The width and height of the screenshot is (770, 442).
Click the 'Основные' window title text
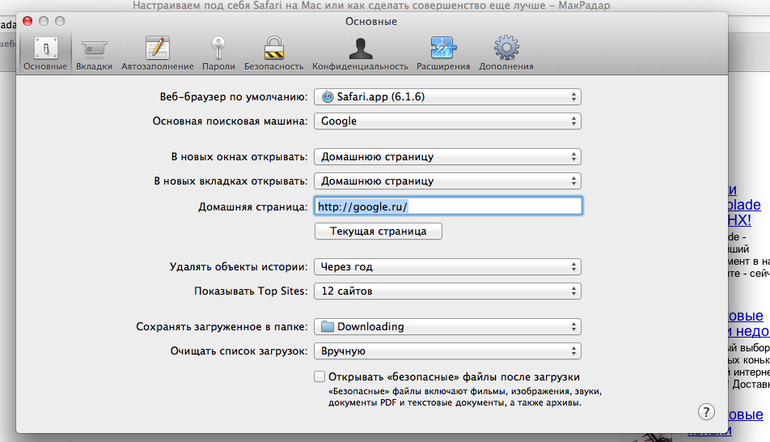click(371, 22)
